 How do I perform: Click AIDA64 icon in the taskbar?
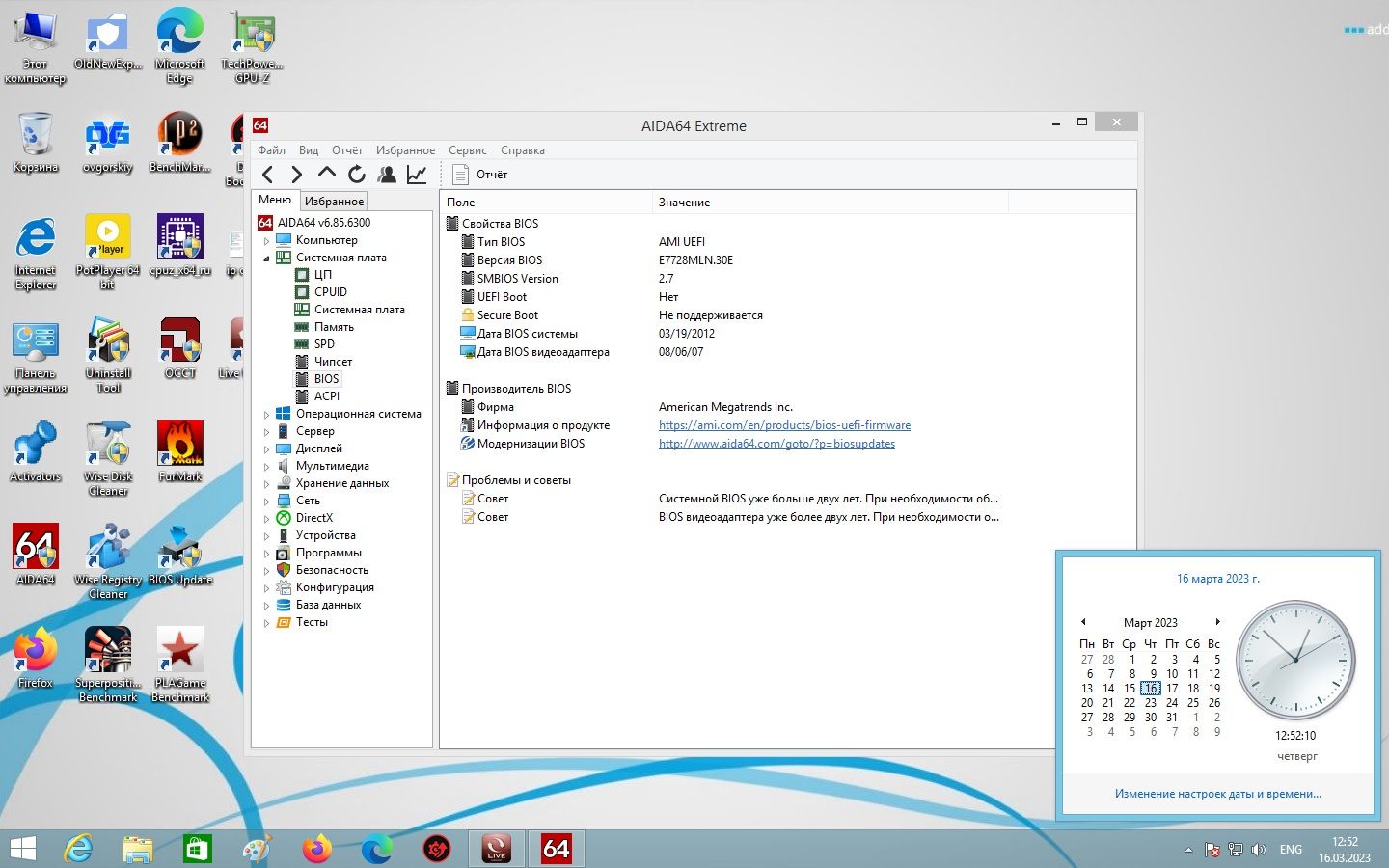pyautogui.click(x=557, y=849)
